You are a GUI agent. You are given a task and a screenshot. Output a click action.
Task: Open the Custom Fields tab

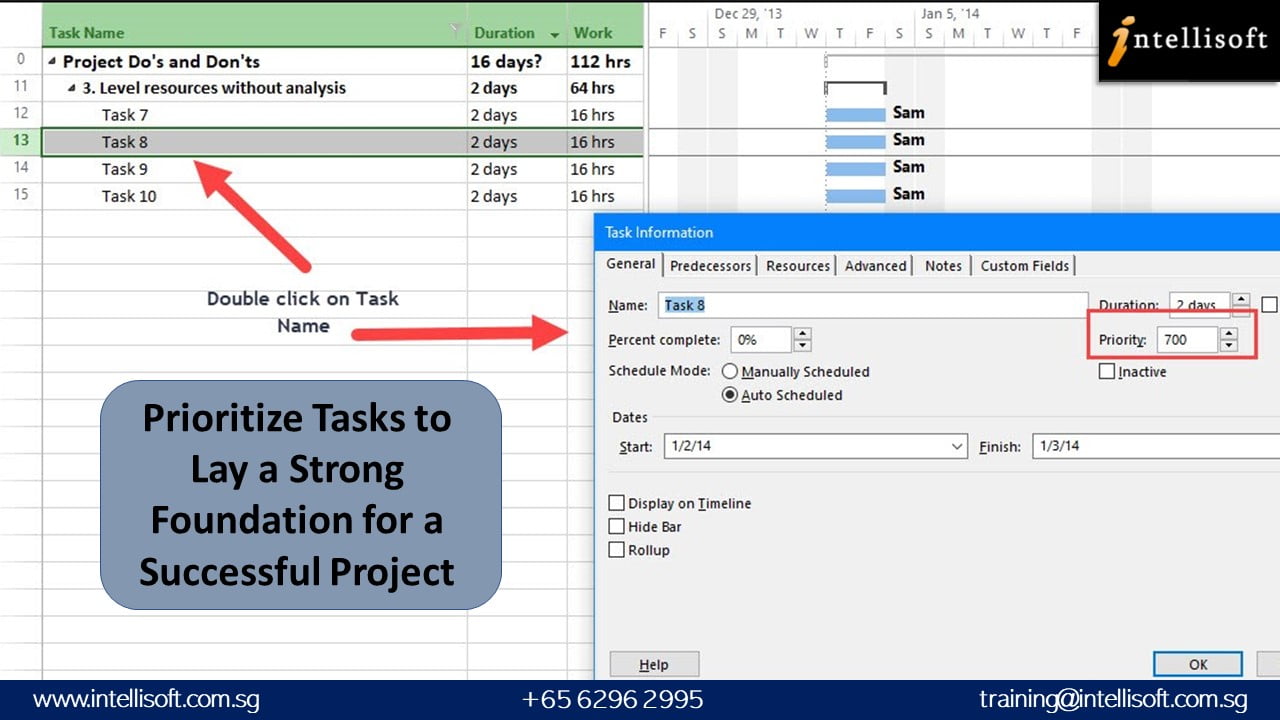click(x=1025, y=265)
